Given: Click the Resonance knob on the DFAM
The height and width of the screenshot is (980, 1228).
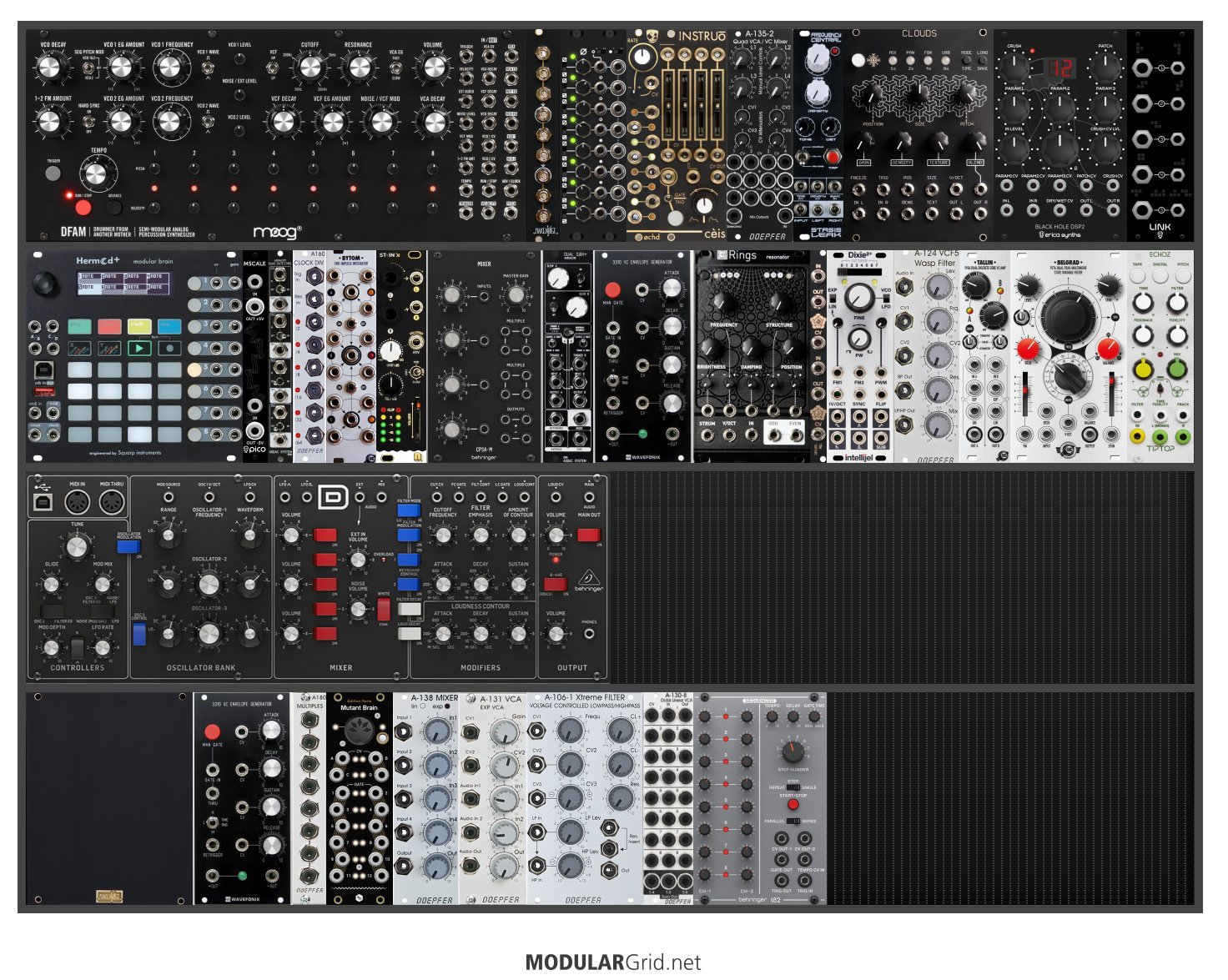Looking at the screenshot, I should 359,68.
